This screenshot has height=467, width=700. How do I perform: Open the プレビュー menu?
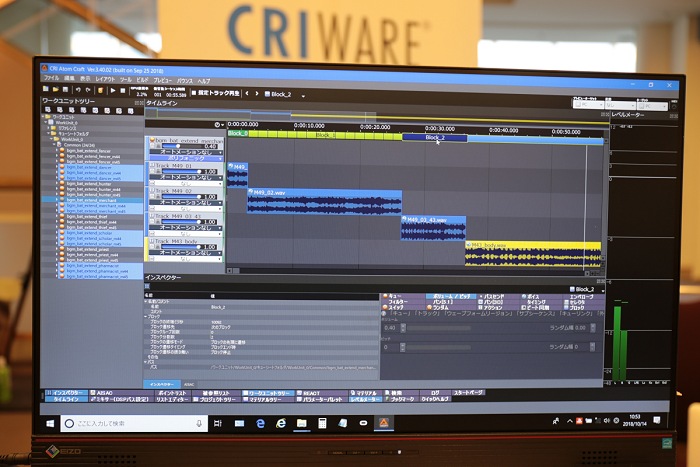[x=162, y=80]
